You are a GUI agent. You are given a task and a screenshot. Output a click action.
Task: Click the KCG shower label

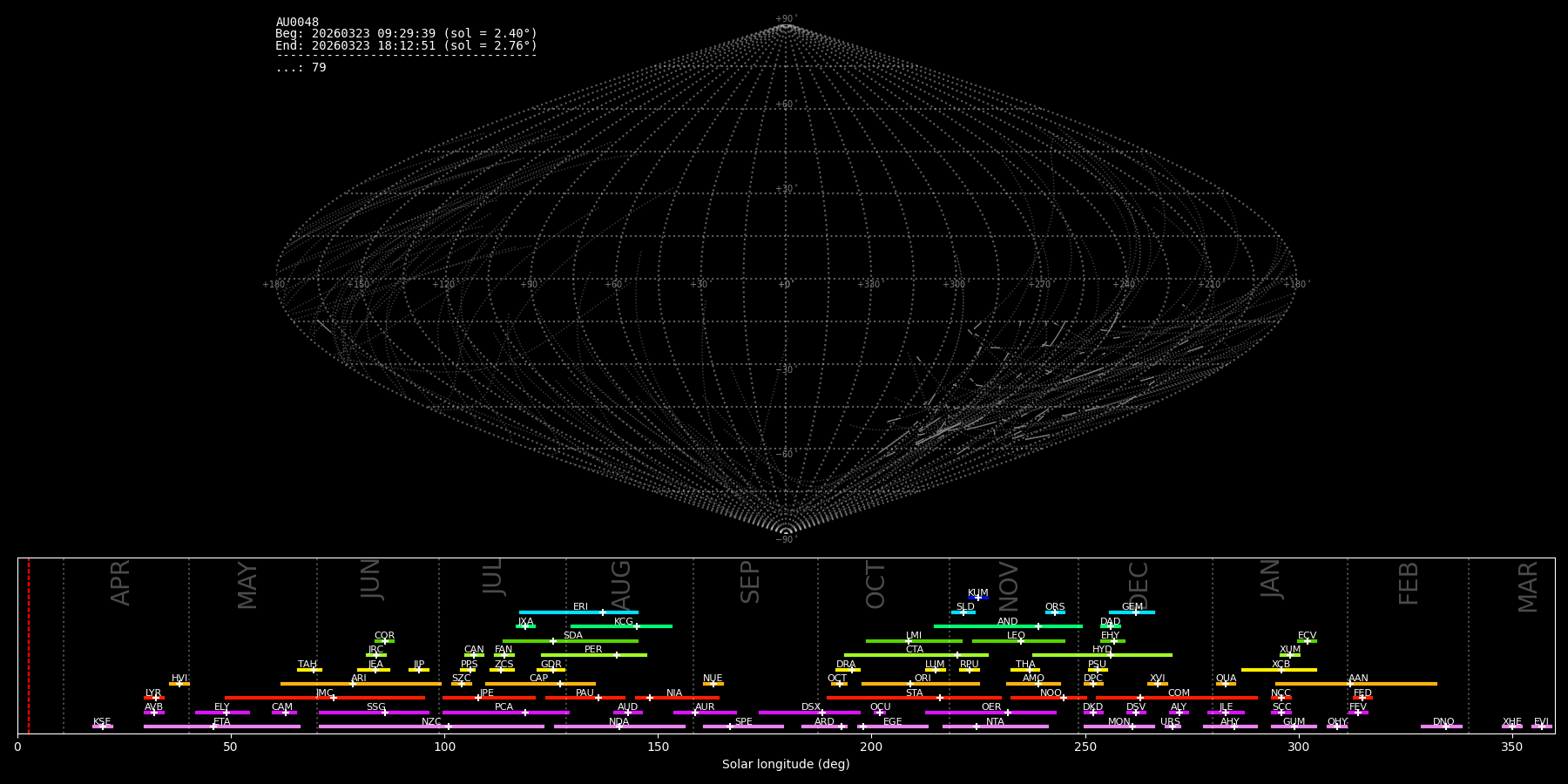coord(624,622)
